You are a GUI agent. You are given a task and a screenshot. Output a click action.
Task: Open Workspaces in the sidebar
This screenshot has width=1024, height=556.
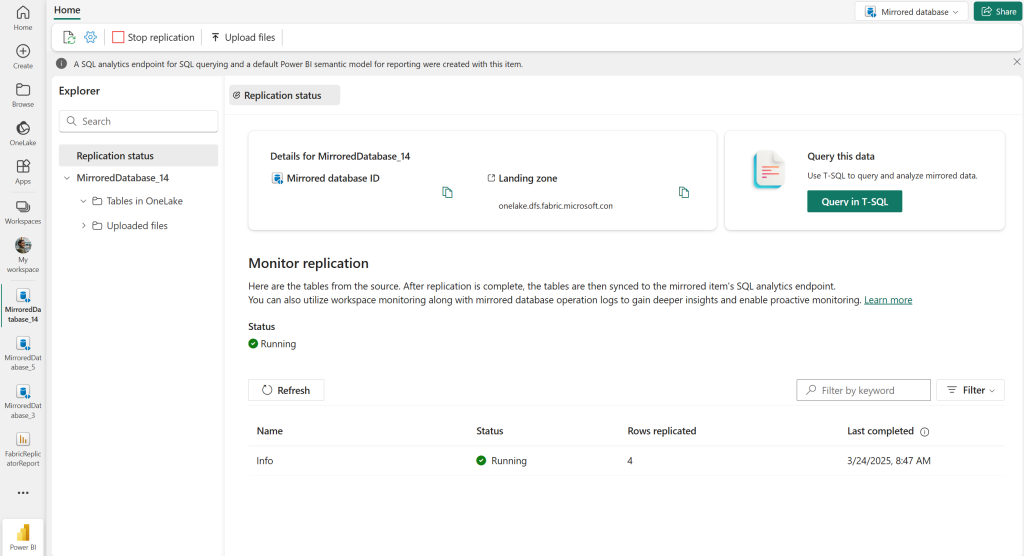point(23,212)
